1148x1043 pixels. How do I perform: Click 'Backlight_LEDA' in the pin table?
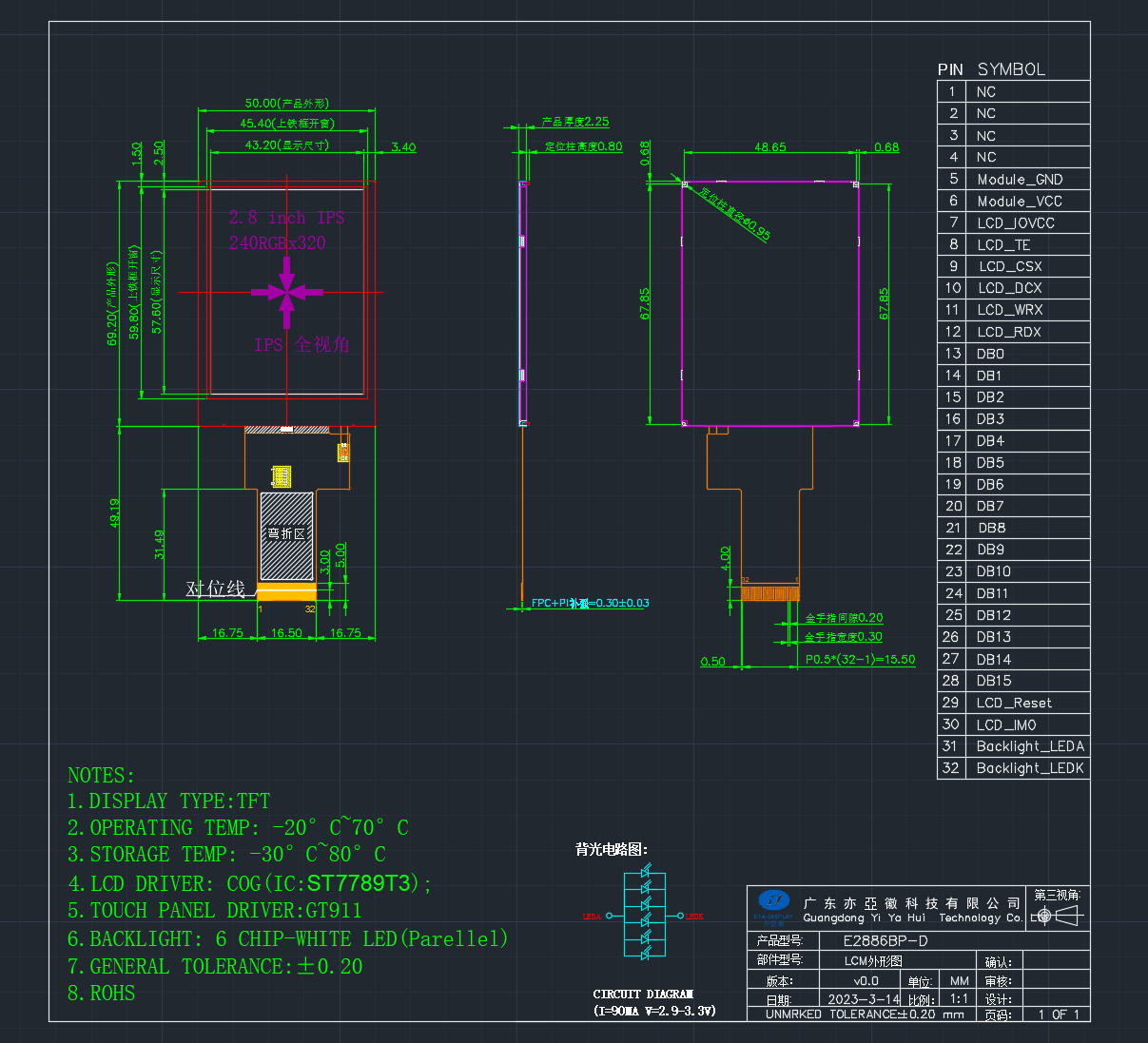(1030, 746)
